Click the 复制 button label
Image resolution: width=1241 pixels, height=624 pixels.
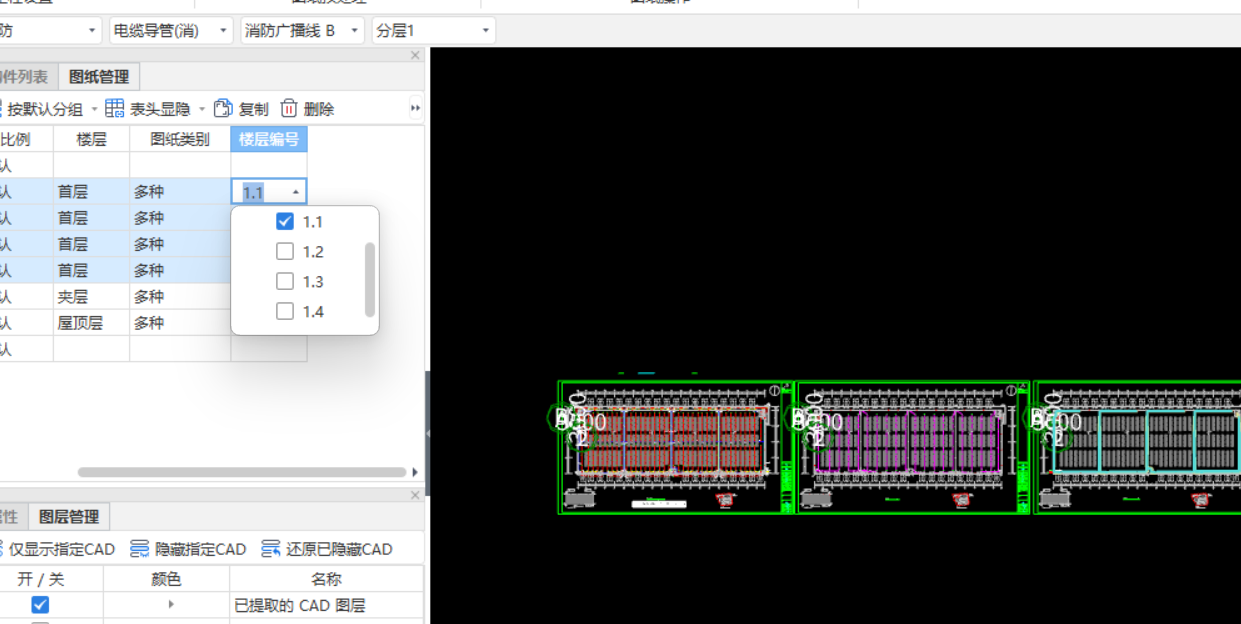point(254,109)
